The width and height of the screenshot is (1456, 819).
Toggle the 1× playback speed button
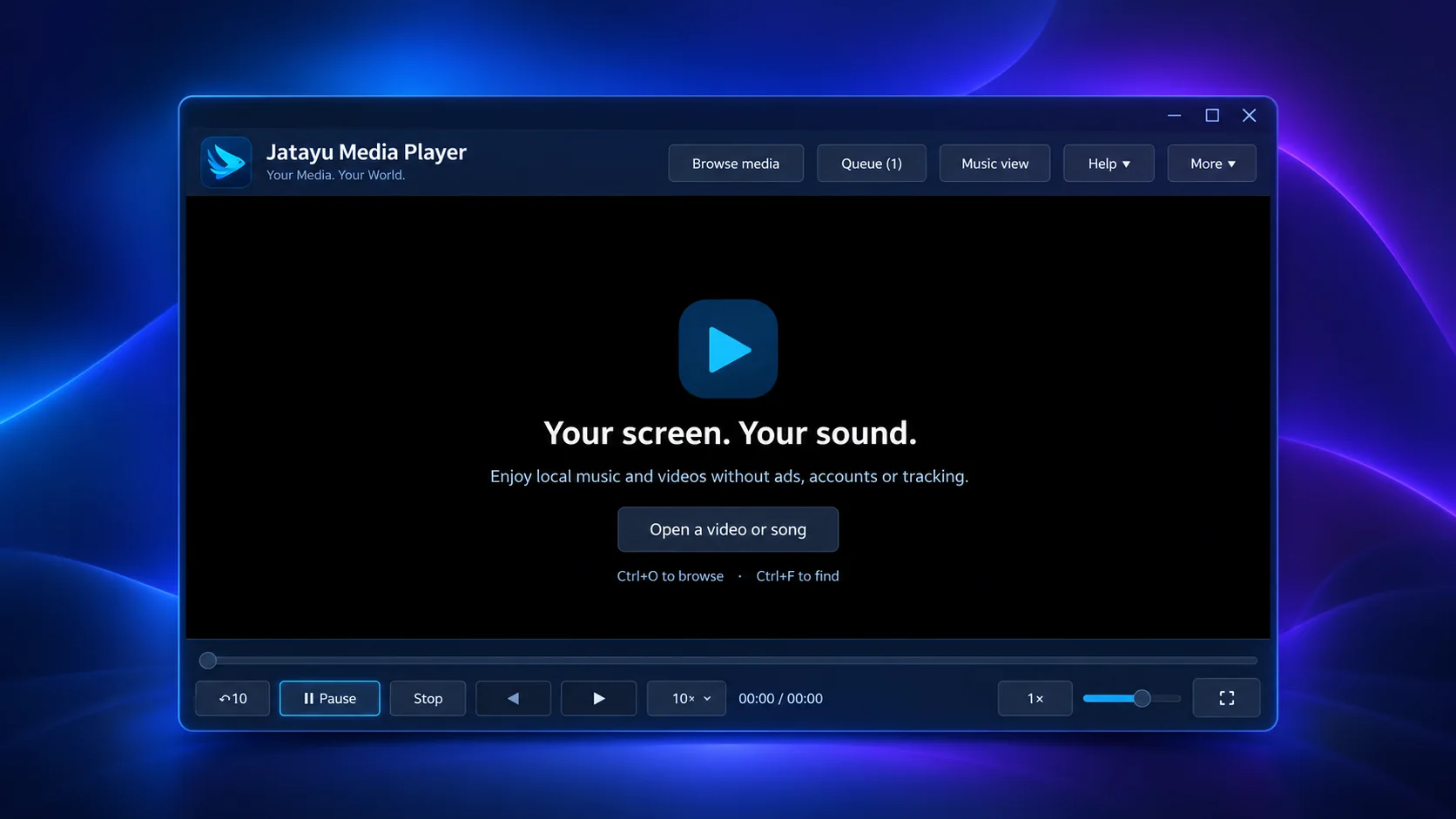coord(1035,698)
